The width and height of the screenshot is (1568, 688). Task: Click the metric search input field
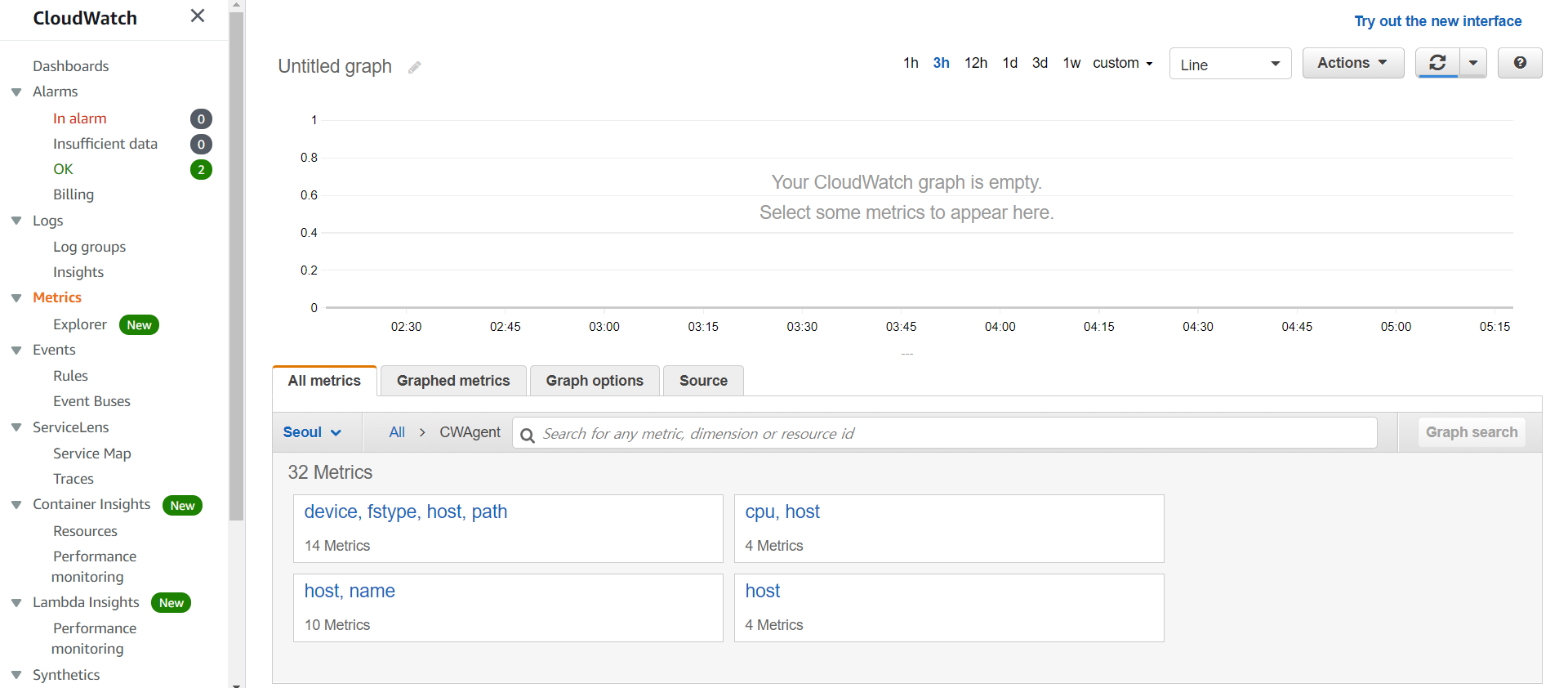point(944,433)
